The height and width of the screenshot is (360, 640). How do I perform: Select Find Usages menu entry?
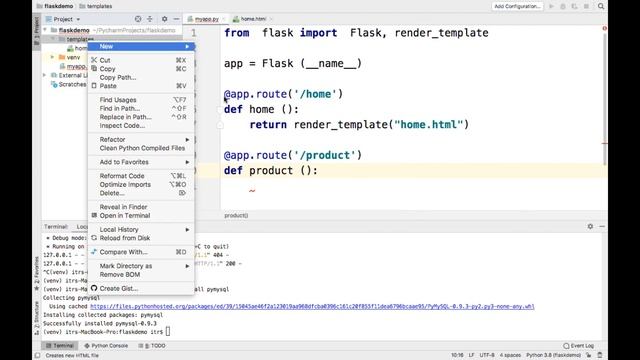point(141,100)
